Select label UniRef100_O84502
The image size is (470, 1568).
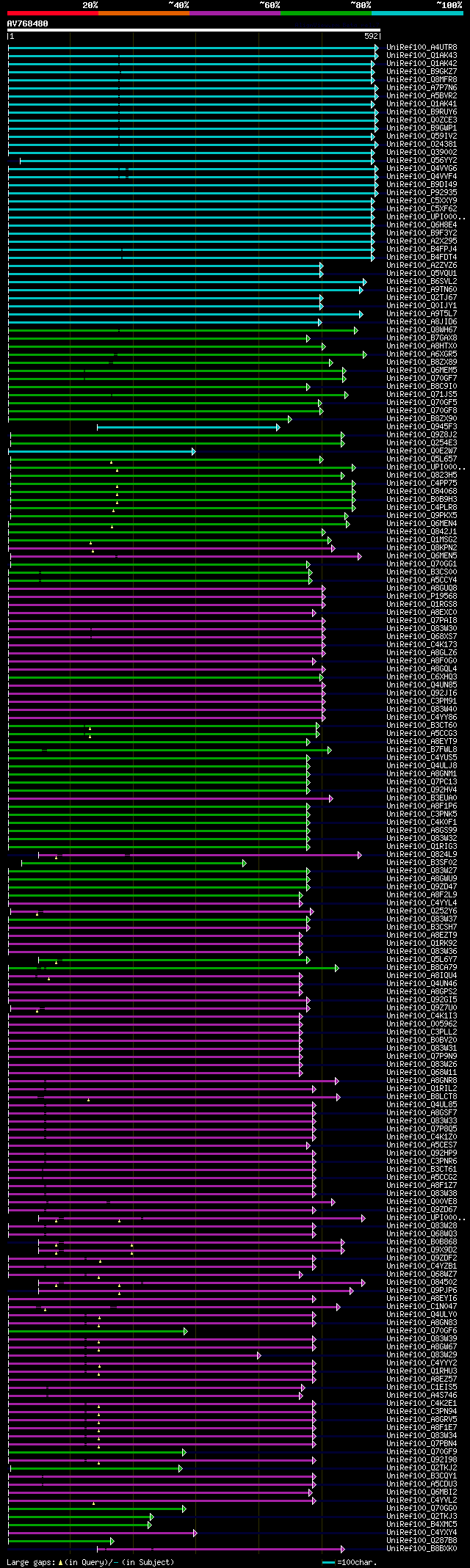point(422,1283)
